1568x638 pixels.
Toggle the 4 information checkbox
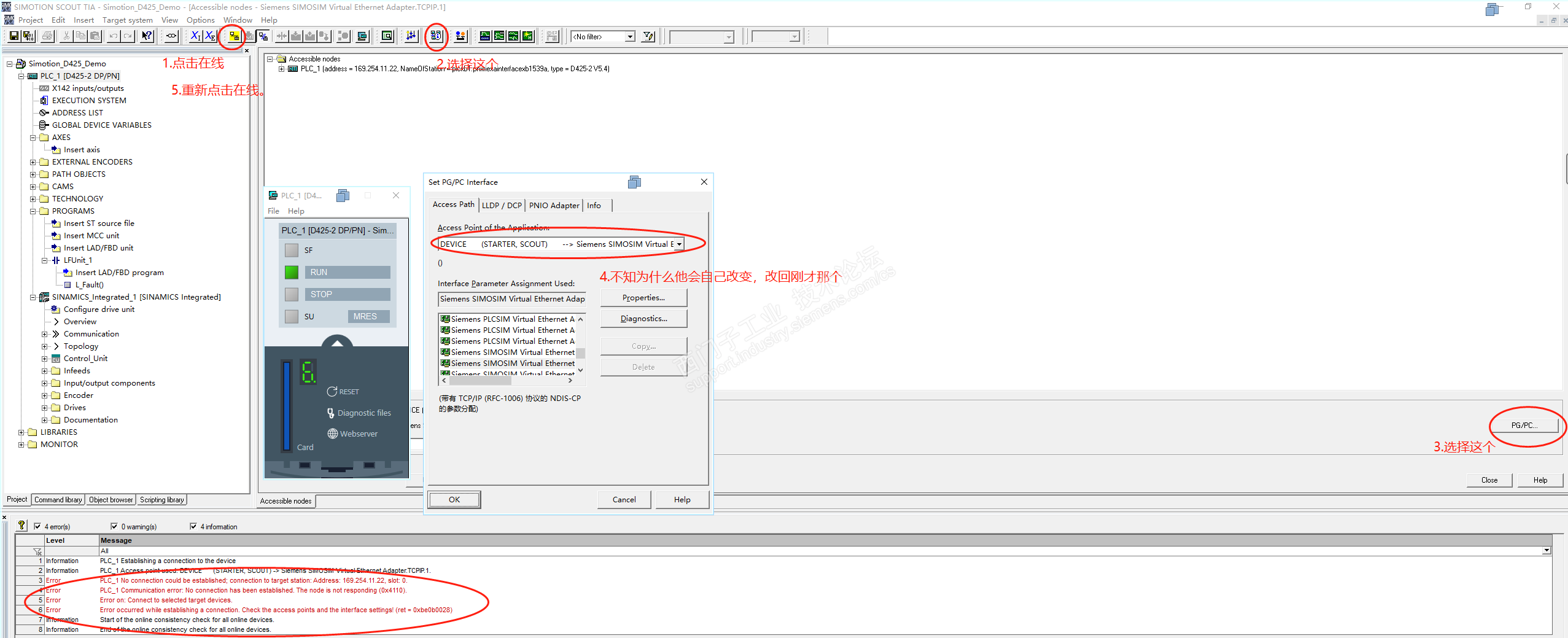click(193, 527)
